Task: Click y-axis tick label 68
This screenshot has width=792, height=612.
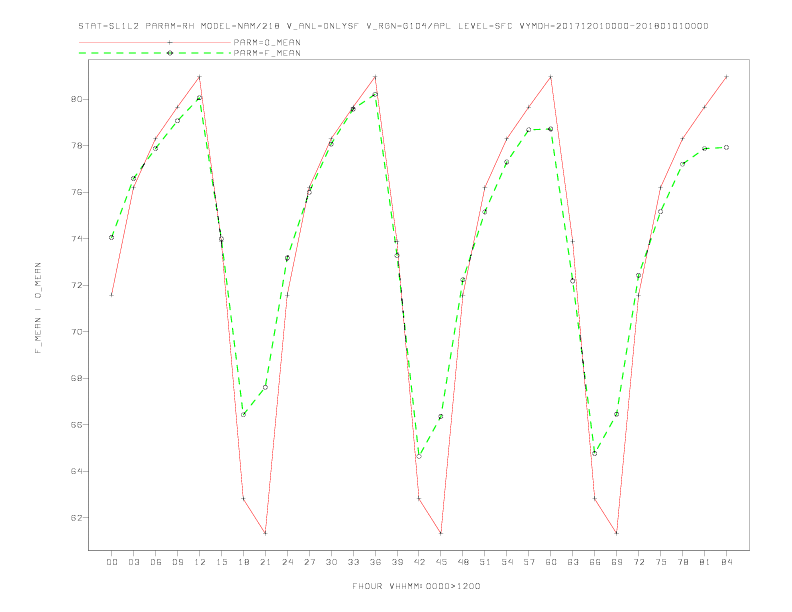Action: point(76,378)
